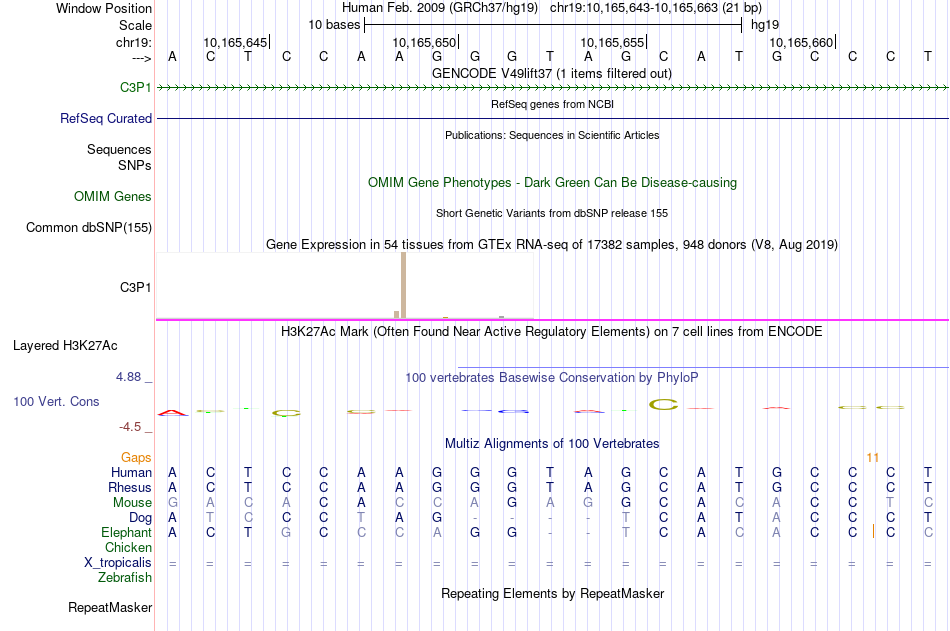Click the red A in PhyloP logo
The width and height of the screenshot is (950, 631).
pyautogui.click(x=173, y=413)
